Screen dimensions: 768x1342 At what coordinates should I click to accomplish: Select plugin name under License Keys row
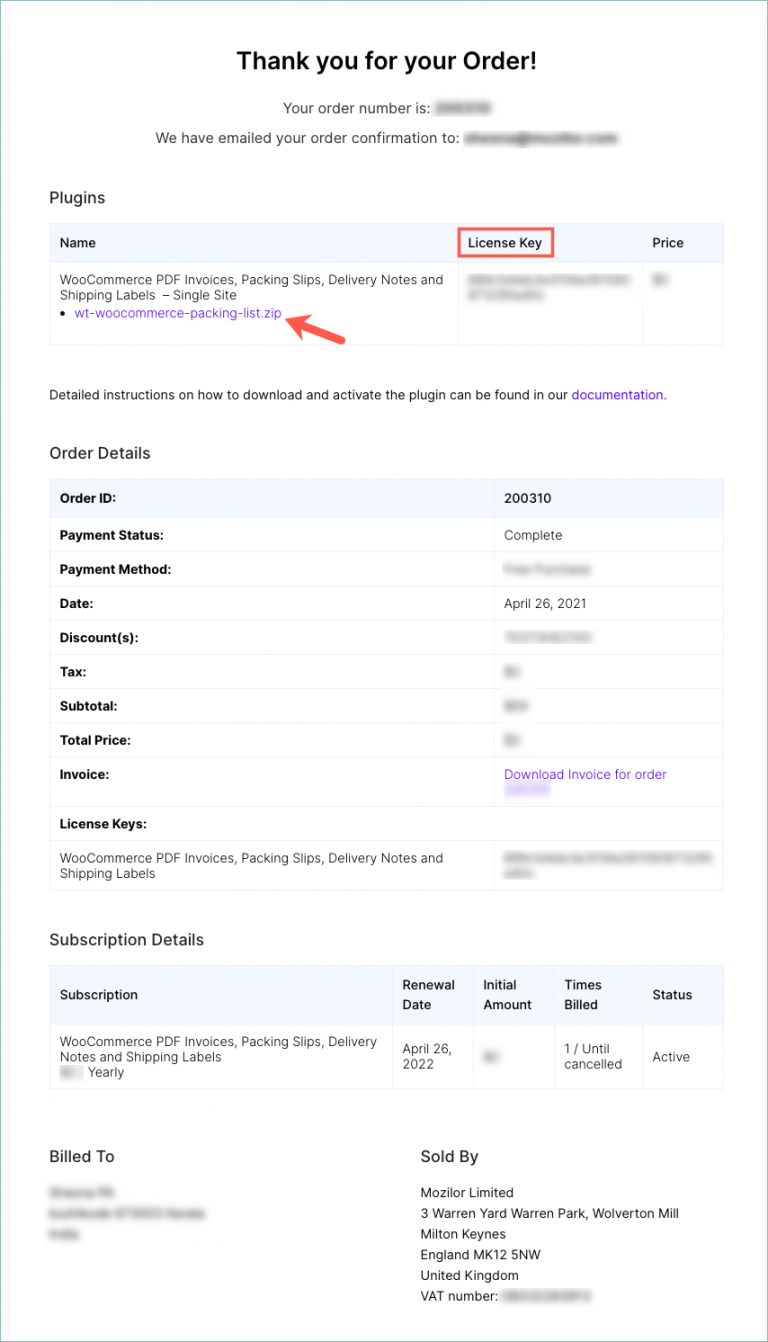click(x=251, y=866)
